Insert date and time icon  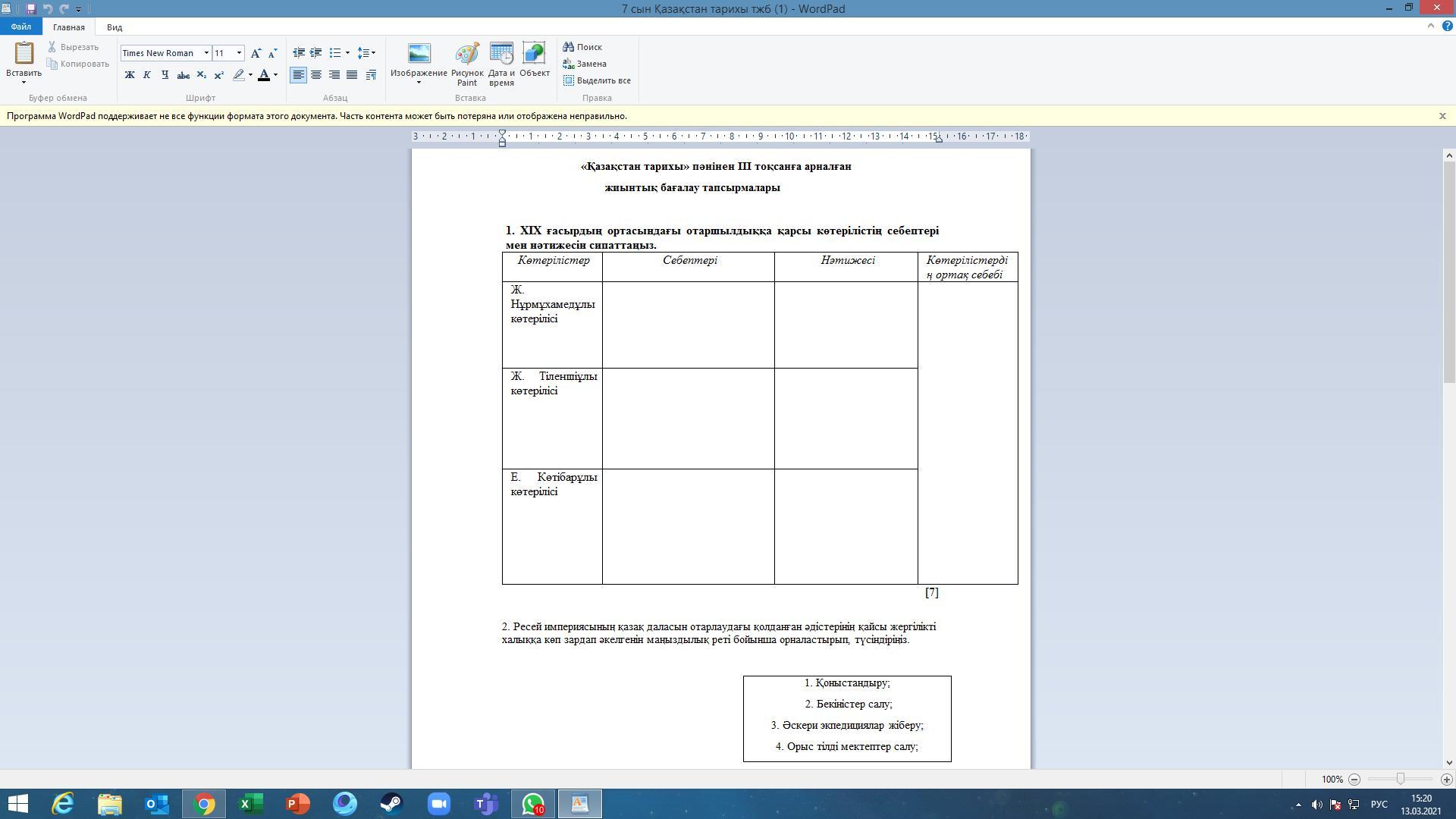(501, 55)
